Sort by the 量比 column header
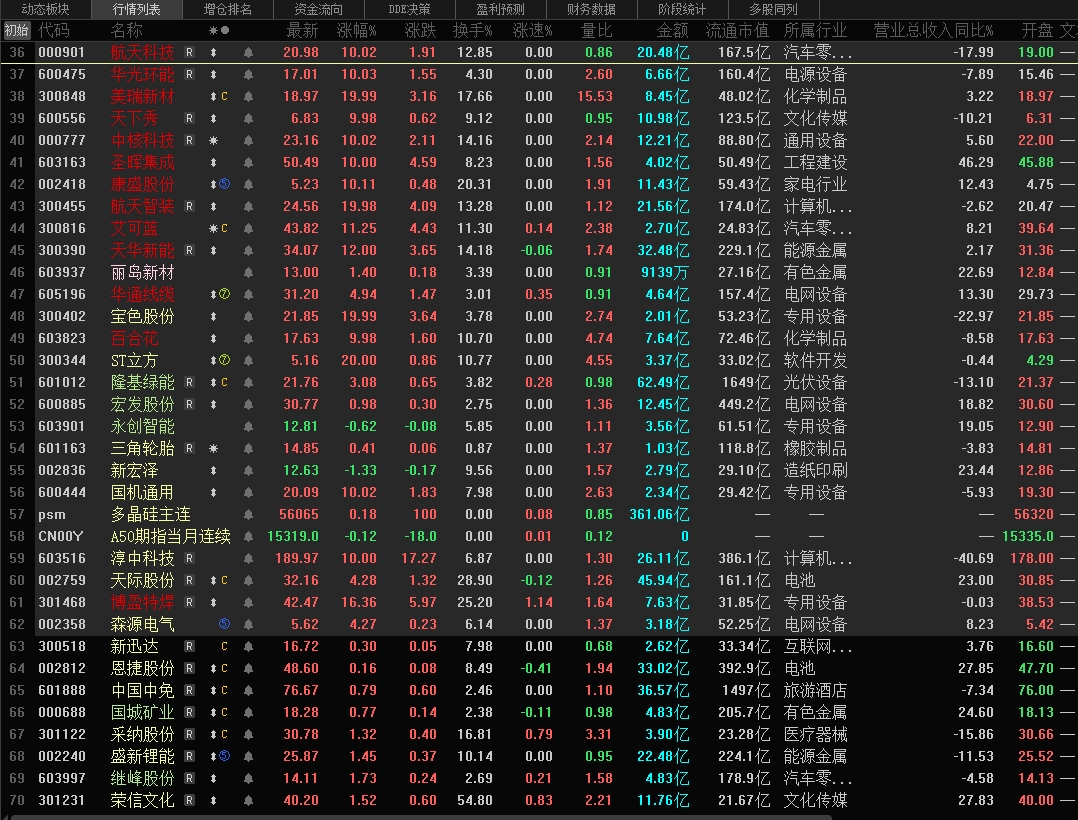Screen dimensions: 1078x820 pos(596,30)
